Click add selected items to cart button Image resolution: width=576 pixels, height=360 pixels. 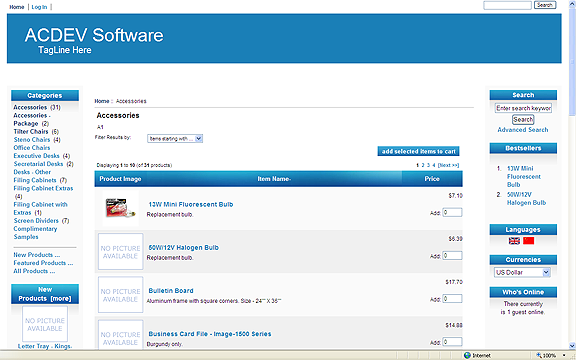point(418,151)
